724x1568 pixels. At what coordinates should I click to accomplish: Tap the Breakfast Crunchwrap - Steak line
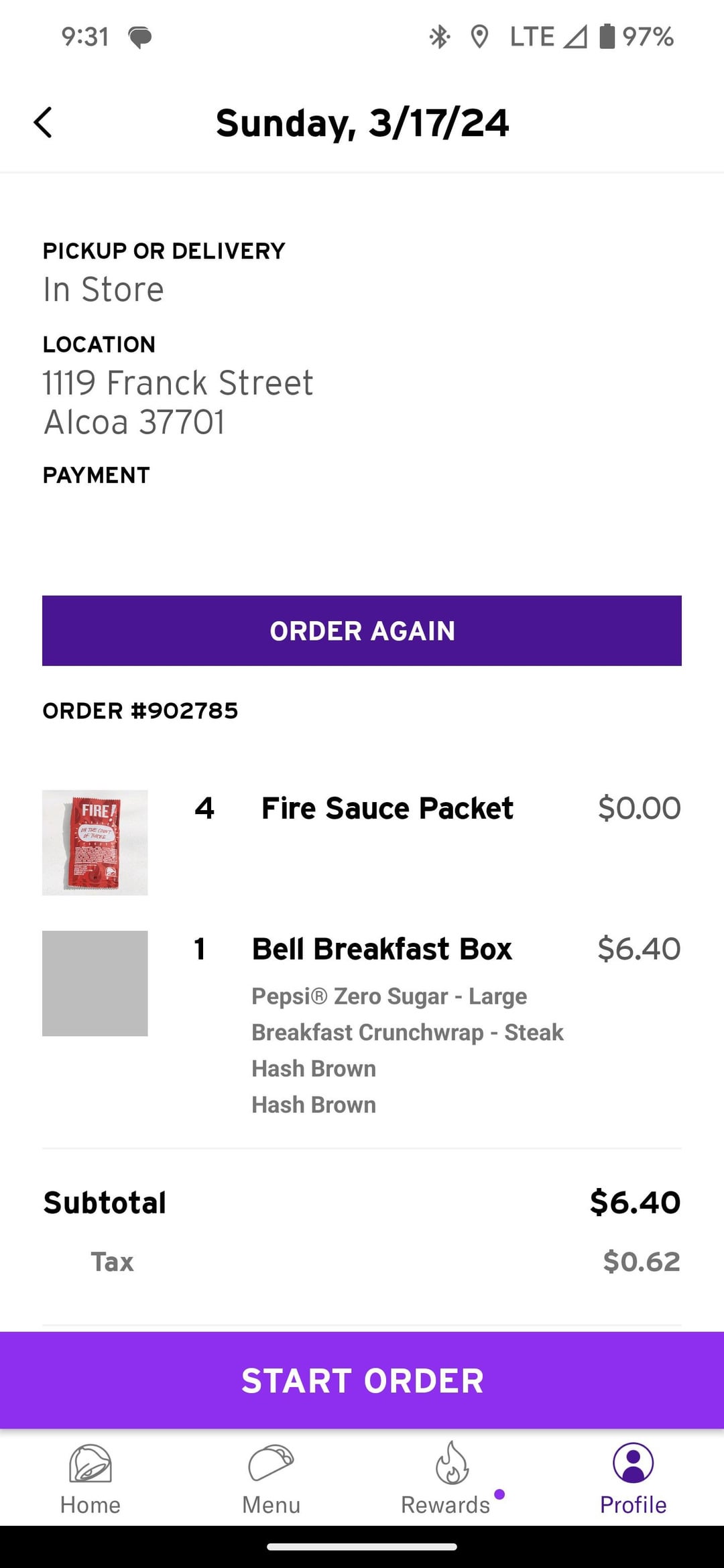[408, 1033]
